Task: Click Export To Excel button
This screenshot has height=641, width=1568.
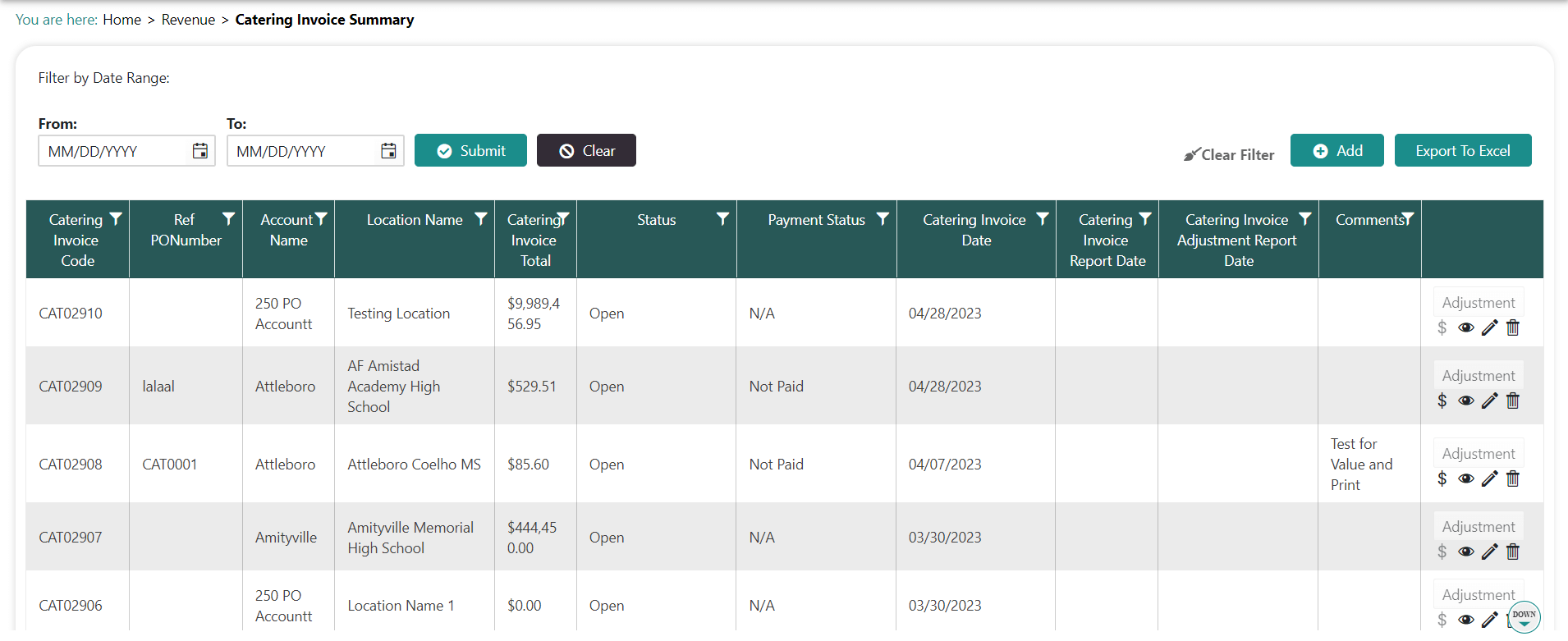Action: tap(1462, 151)
